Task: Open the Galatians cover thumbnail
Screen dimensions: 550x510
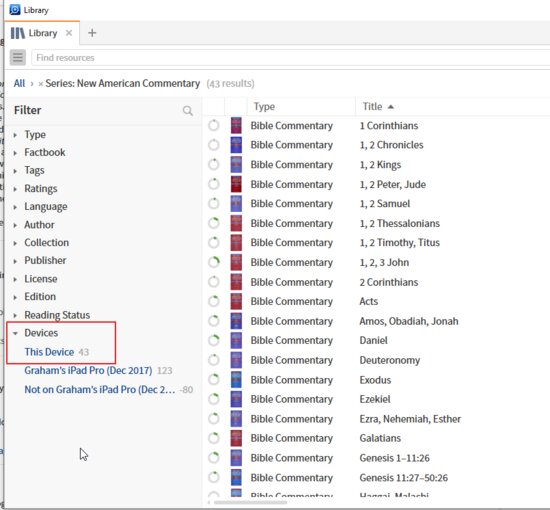Action: pos(236,438)
